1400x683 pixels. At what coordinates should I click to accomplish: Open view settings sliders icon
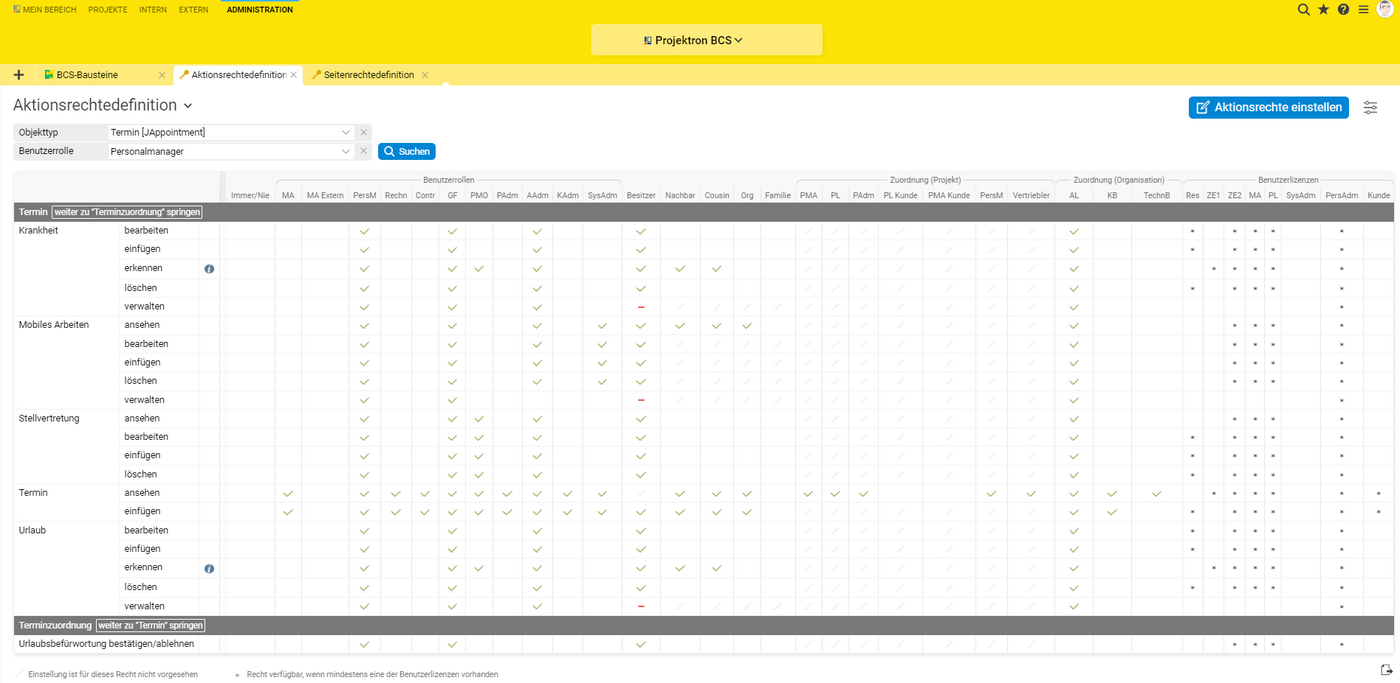pos(1371,107)
